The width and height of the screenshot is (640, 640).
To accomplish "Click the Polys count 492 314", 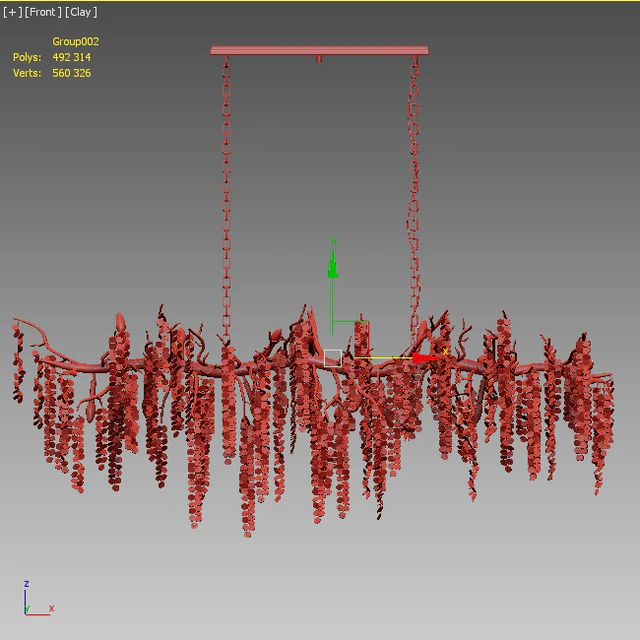I will click(x=71, y=57).
